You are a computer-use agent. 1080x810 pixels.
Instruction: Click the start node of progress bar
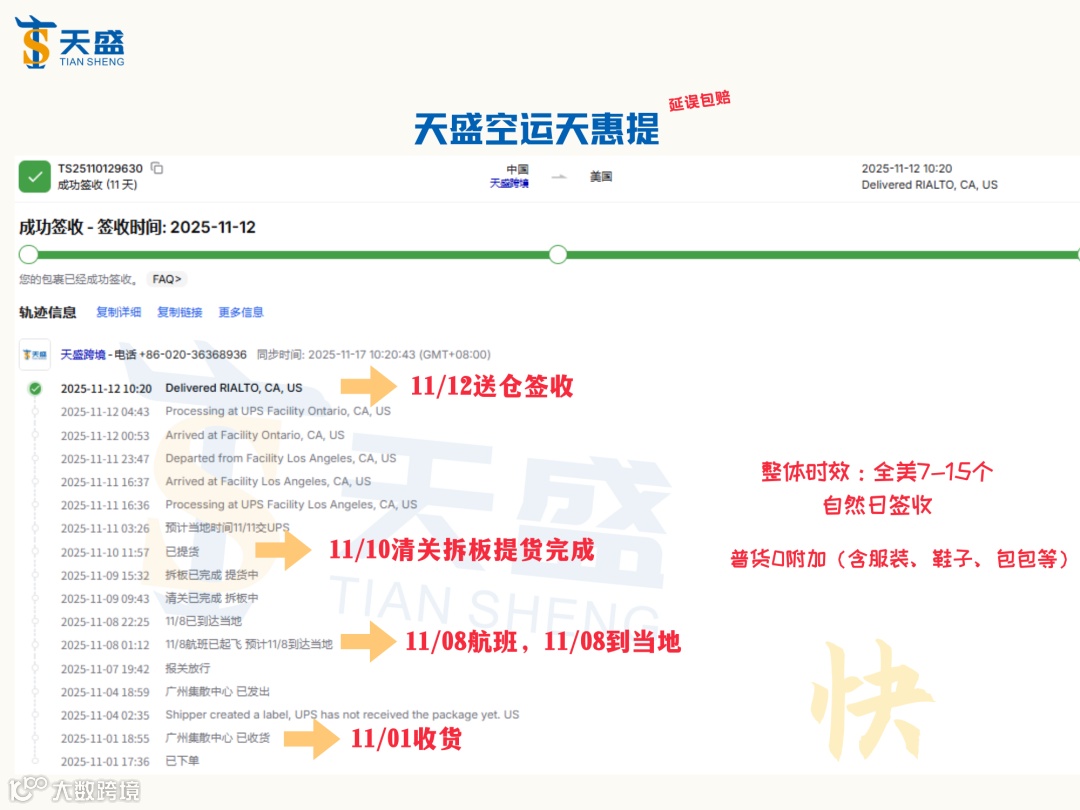tap(29, 255)
